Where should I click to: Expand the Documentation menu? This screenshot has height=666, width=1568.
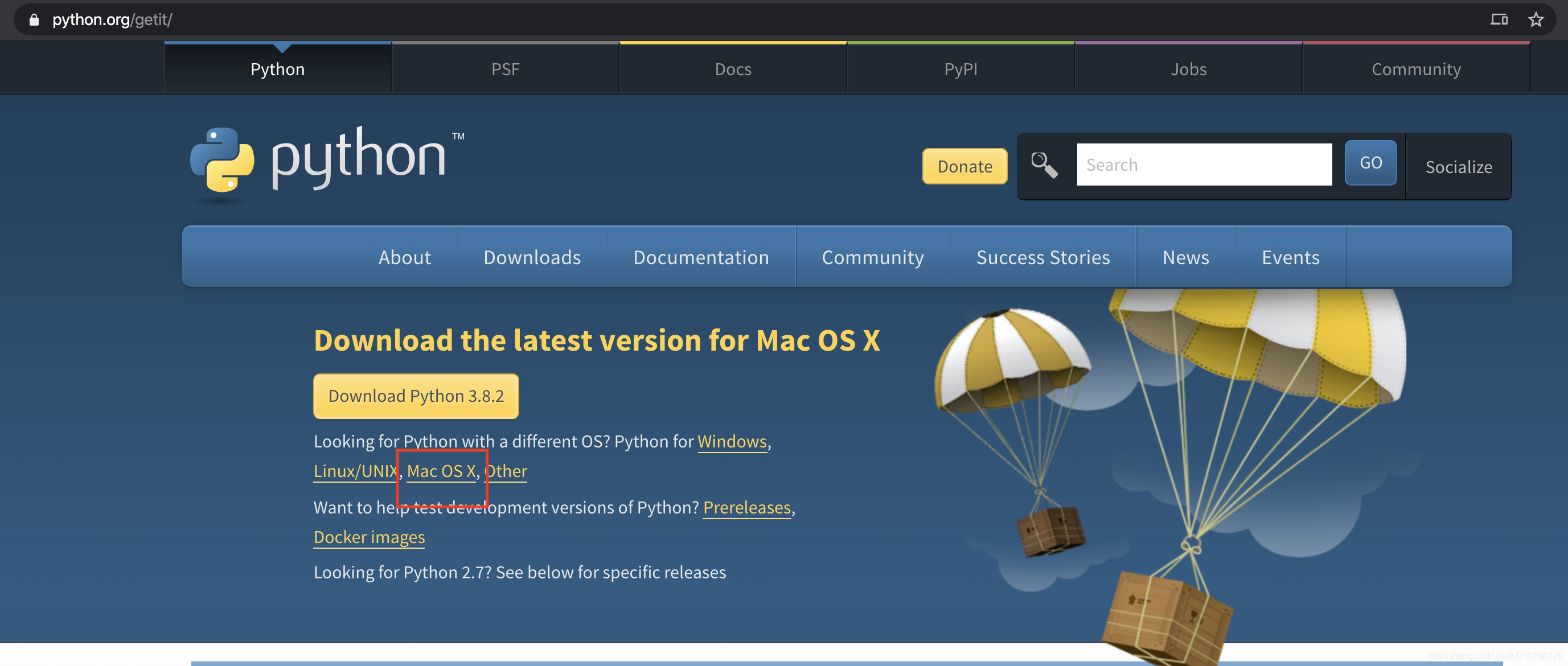(701, 257)
